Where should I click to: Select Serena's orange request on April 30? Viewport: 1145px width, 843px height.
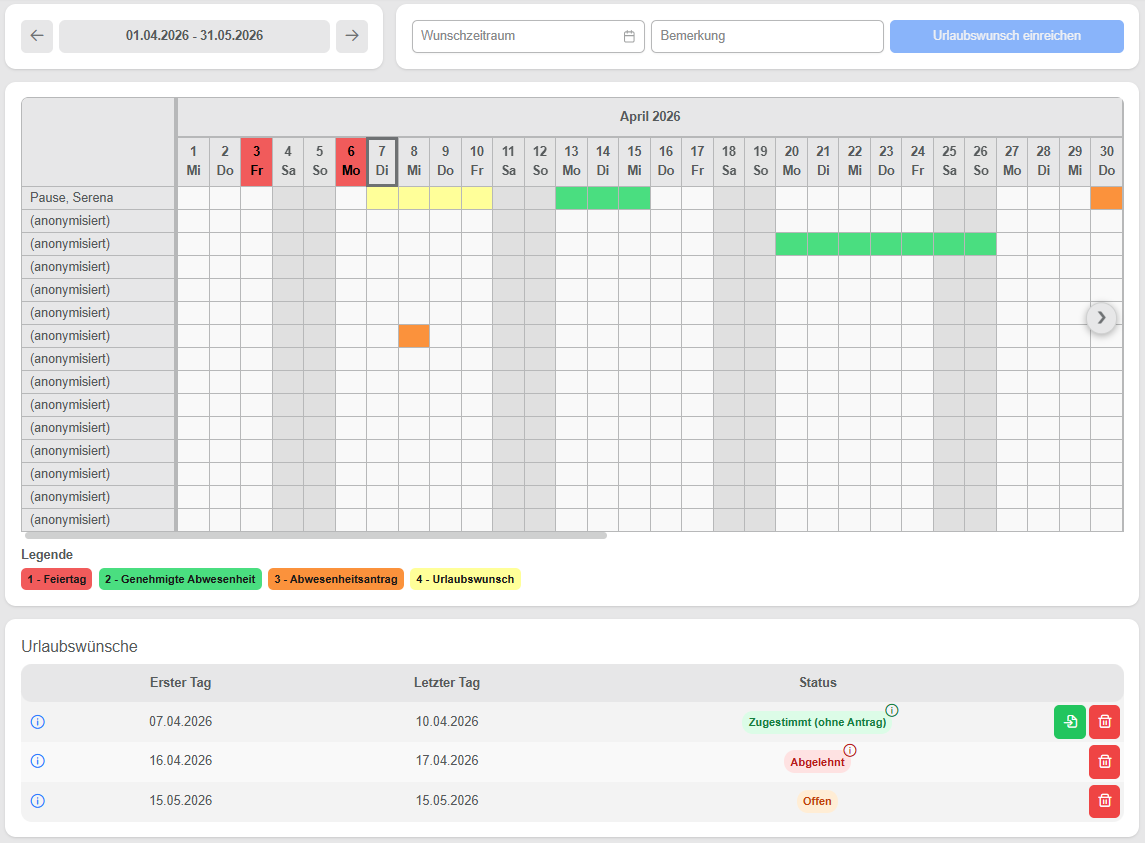[x=1106, y=198]
